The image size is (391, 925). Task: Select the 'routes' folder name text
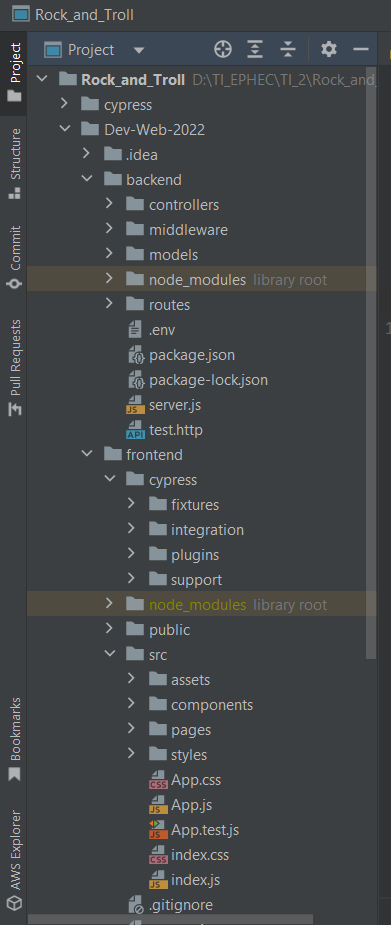tap(170, 305)
